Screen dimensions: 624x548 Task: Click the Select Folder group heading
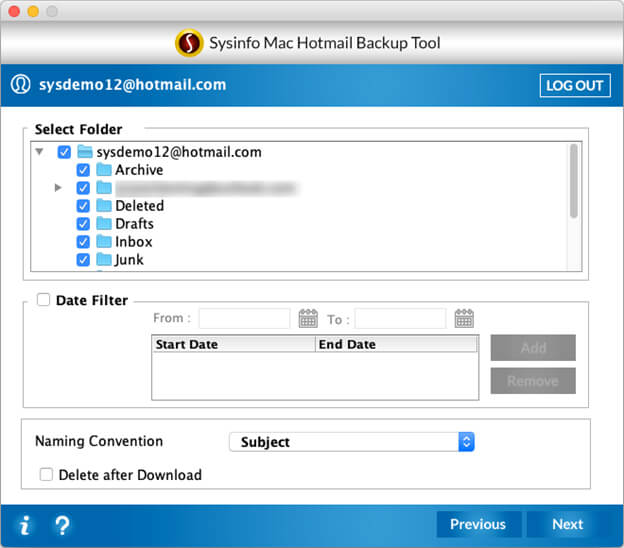point(78,129)
